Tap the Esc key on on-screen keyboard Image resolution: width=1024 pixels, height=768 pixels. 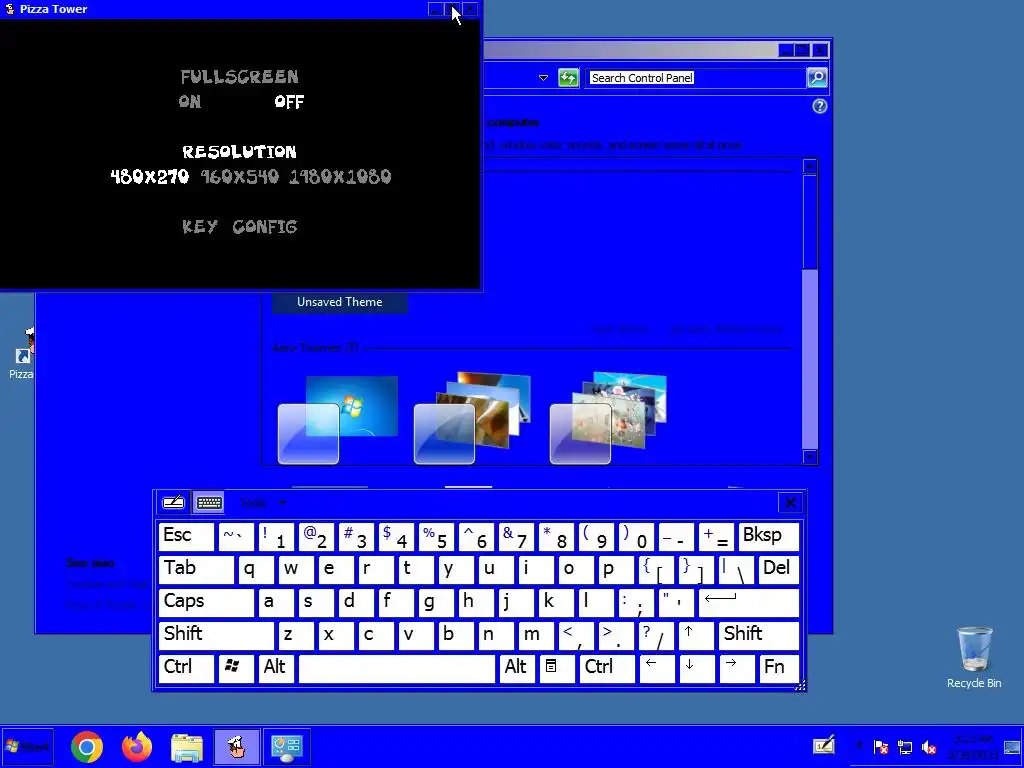coord(186,536)
